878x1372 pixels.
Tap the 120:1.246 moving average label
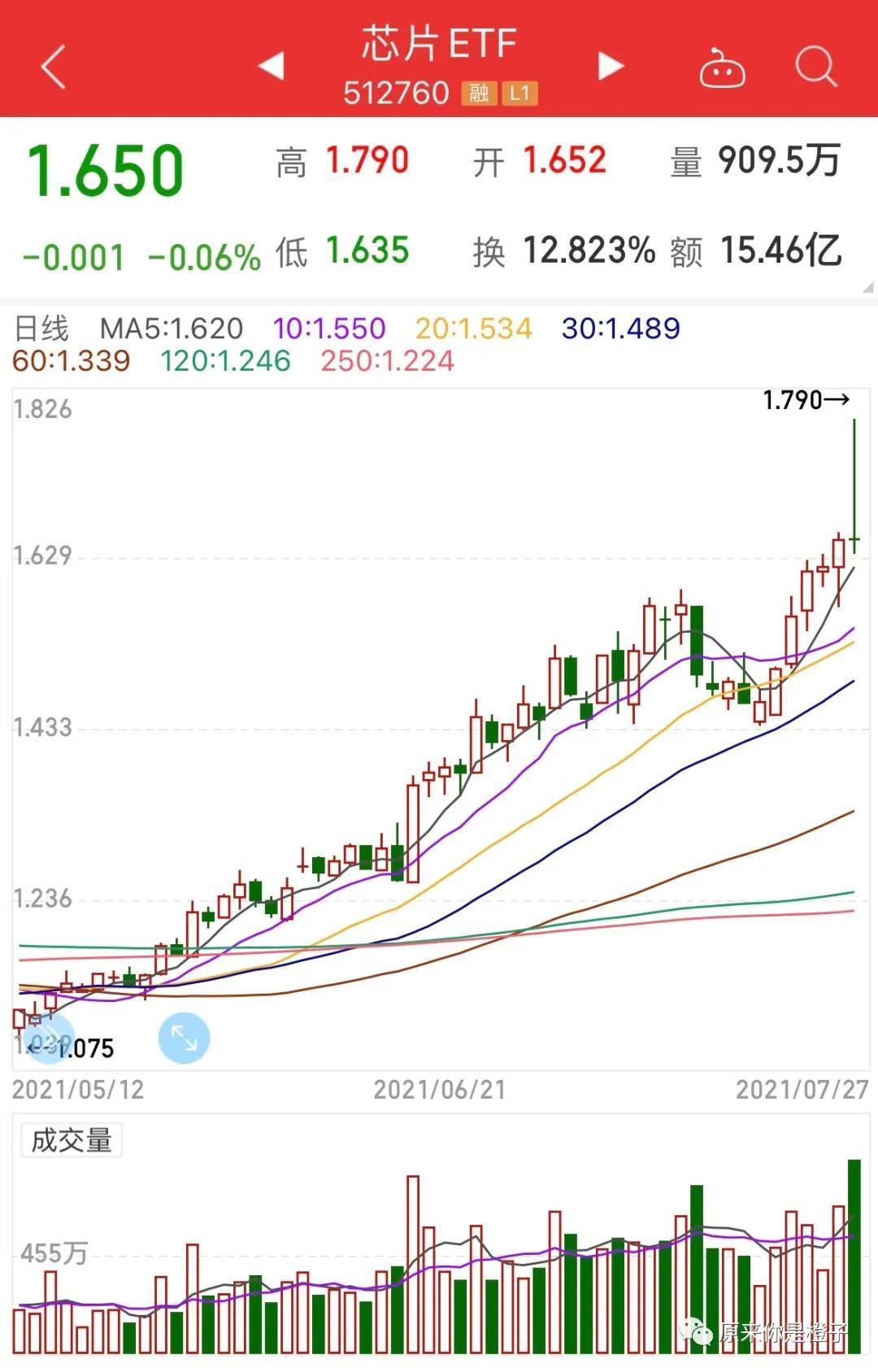click(x=225, y=361)
